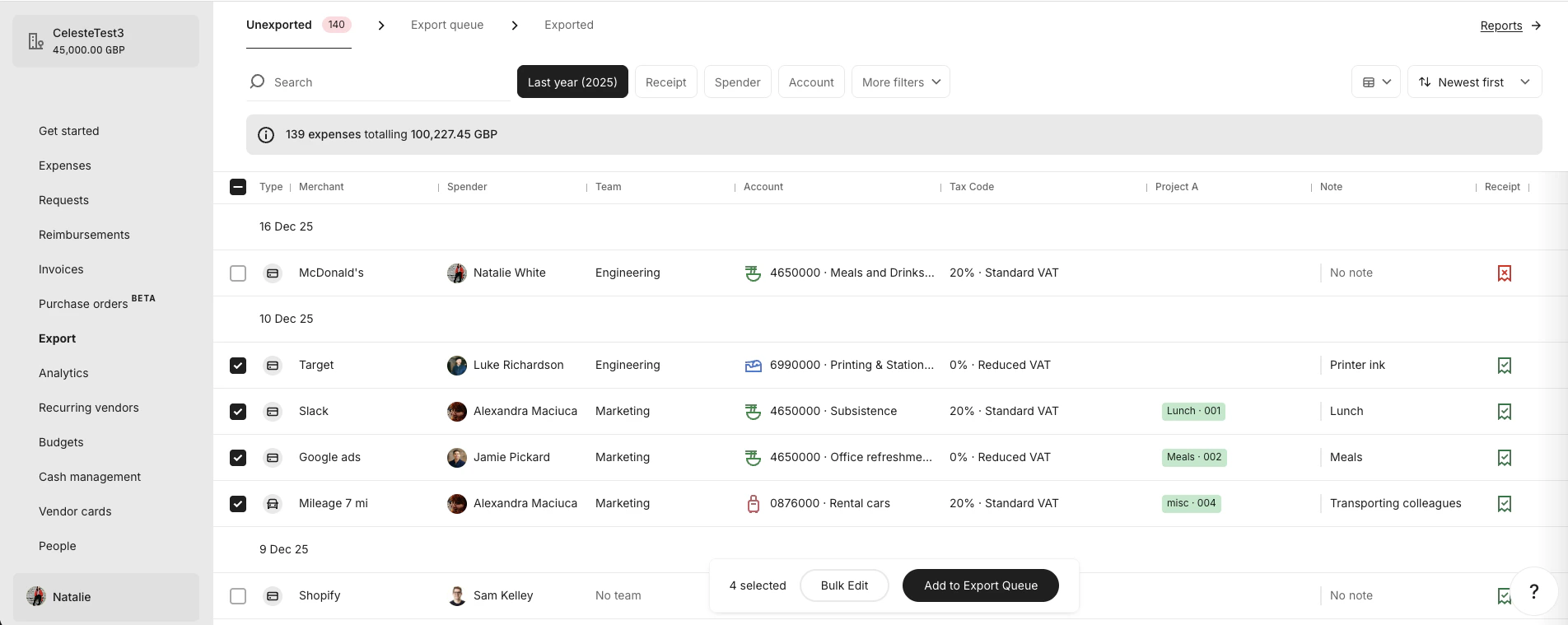Open Cash management in the sidebar
The width and height of the screenshot is (1568, 625).
point(90,477)
